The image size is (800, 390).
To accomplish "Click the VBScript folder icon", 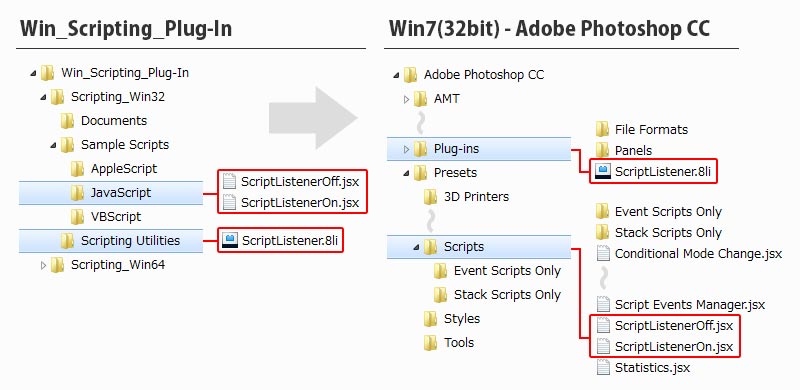I will [77, 217].
